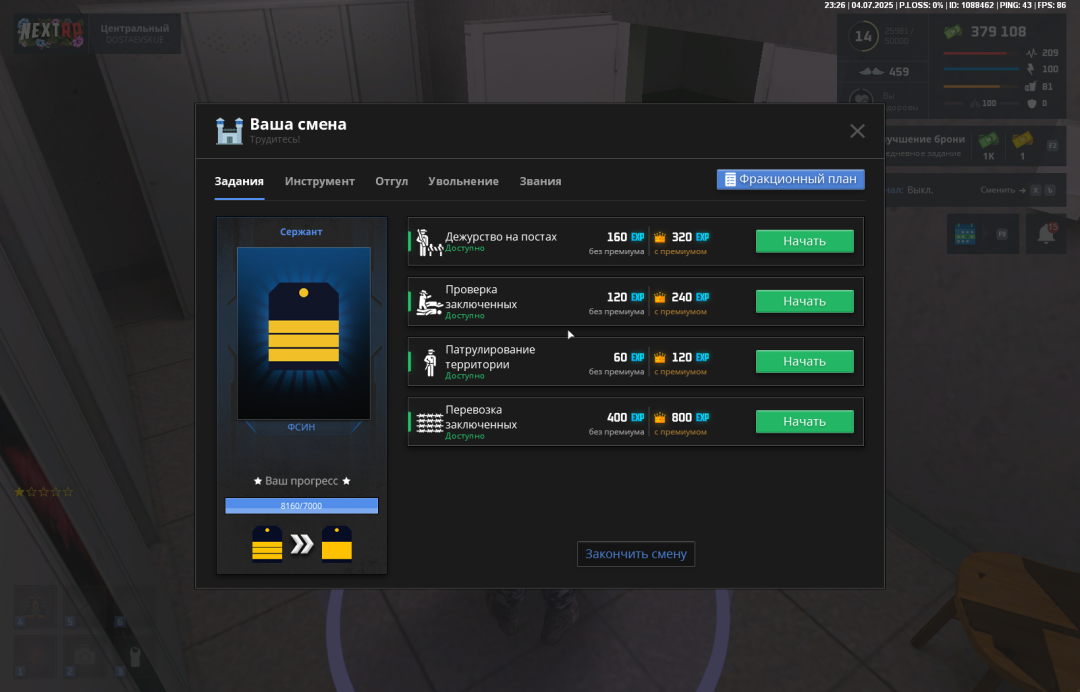
Task: Open the calendar icon in the HUD
Action: (965, 234)
